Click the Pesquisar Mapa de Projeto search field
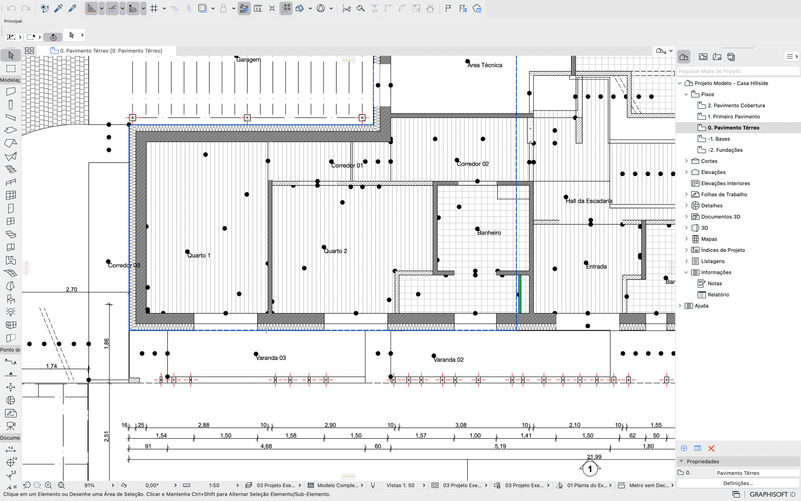801x501 pixels. (738, 71)
